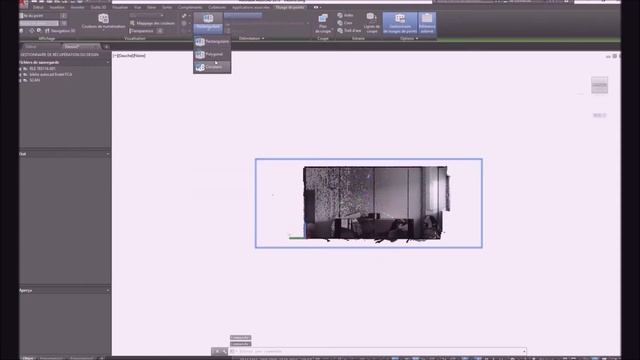Toggle Gestionnaire de nuages de points
This screenshot has width=640, height=360.
pos(400,23)
